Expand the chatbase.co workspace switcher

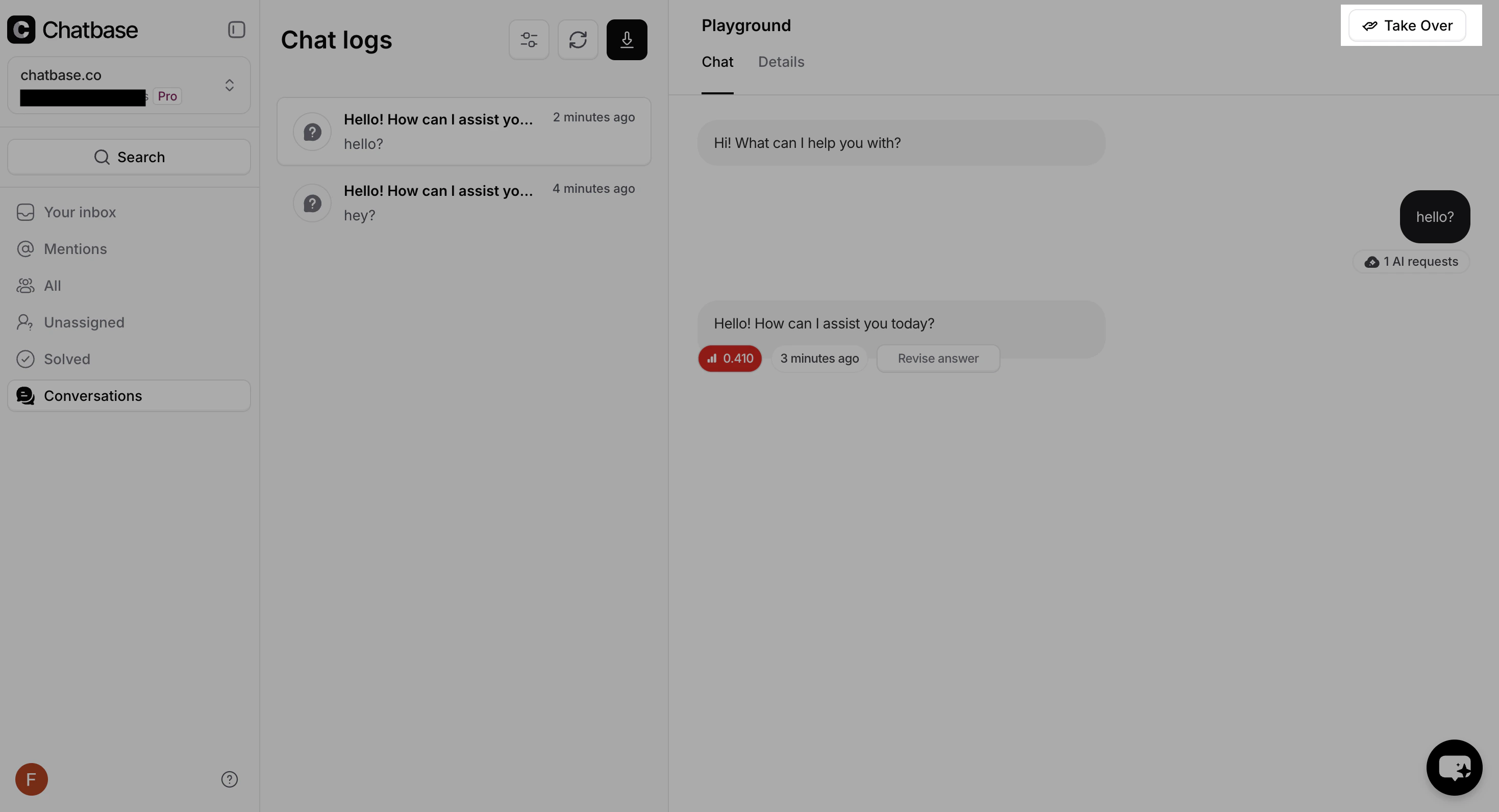[229, 85]
